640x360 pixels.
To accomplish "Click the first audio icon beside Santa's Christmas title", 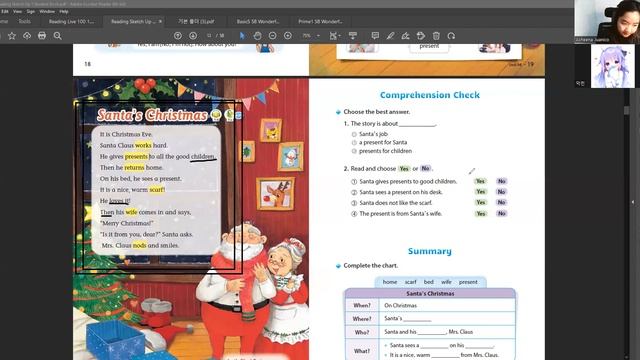I will click(216, 115).
